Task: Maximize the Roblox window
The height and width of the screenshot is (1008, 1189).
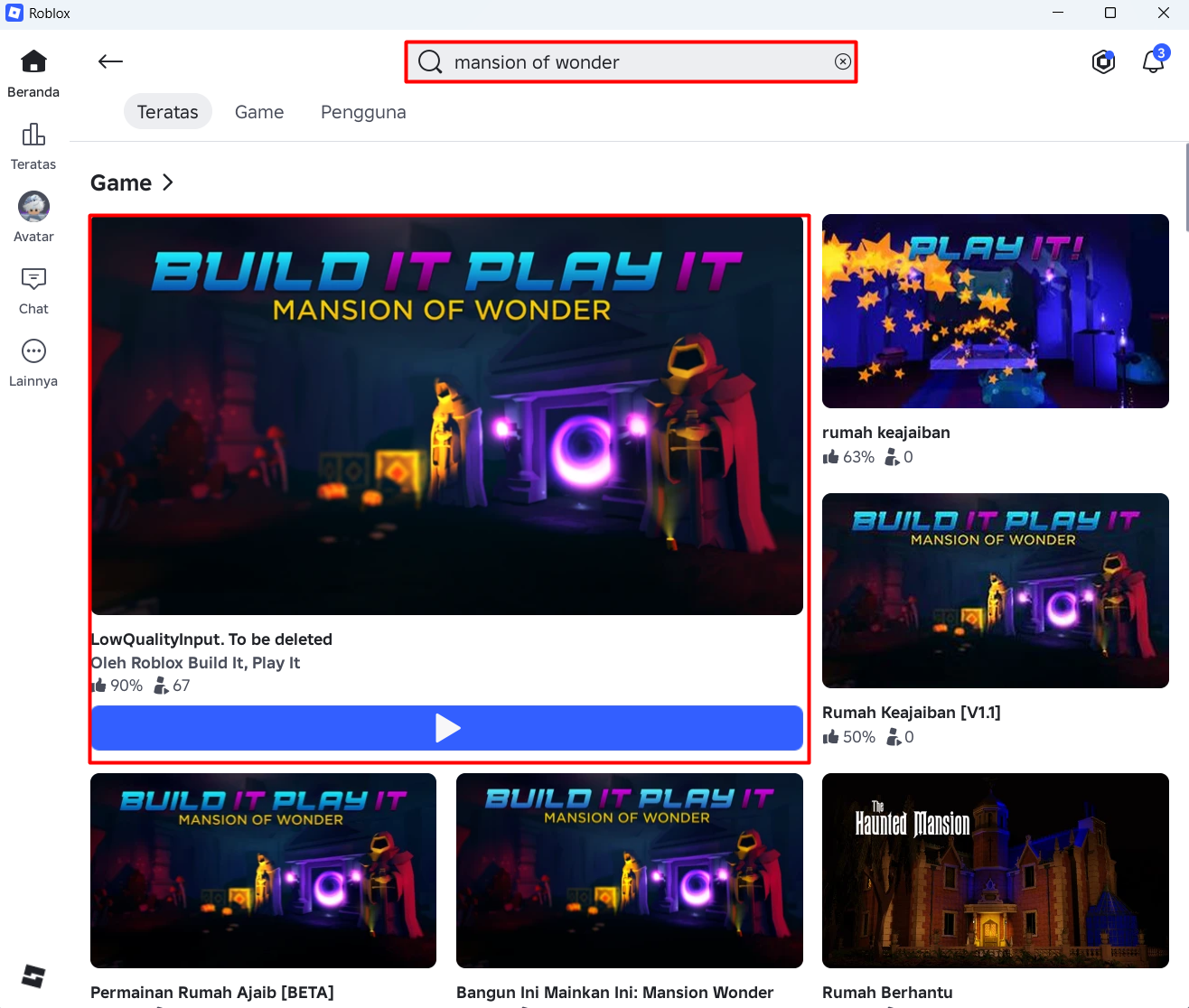Action: pyautogui.click(x=1110, y=14)
